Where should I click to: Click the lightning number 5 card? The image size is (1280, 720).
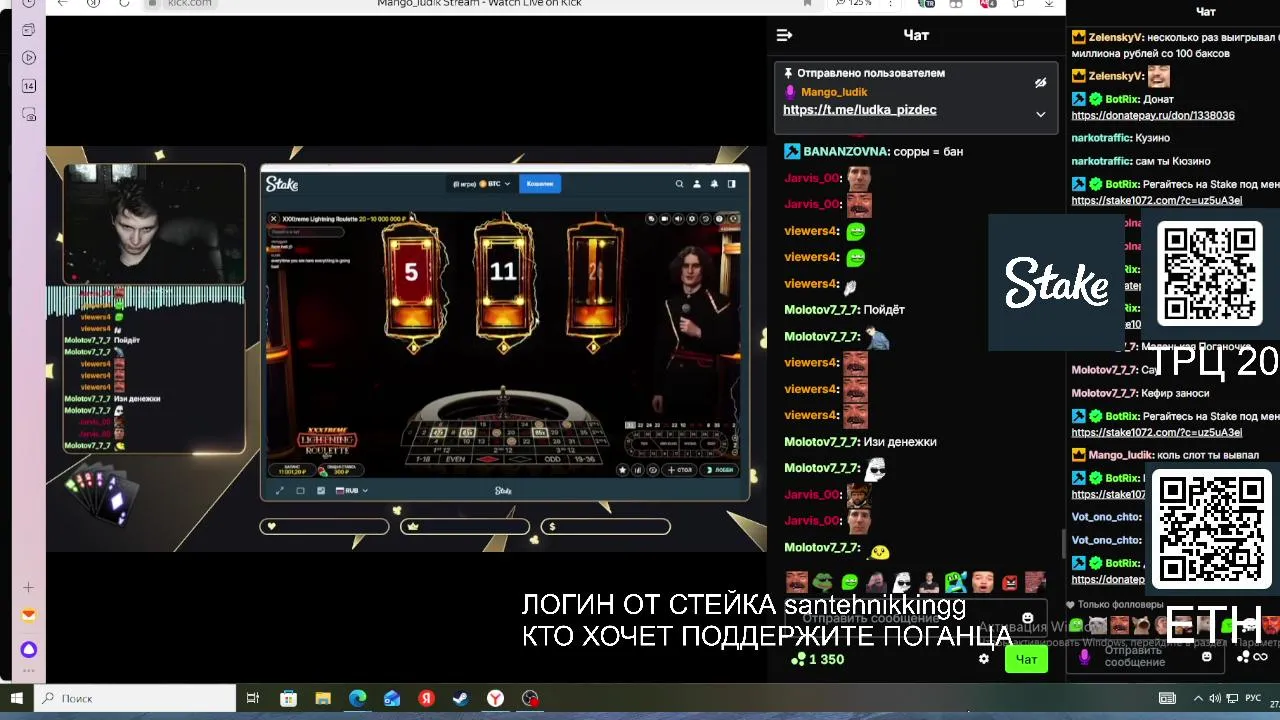coord(411,272)
